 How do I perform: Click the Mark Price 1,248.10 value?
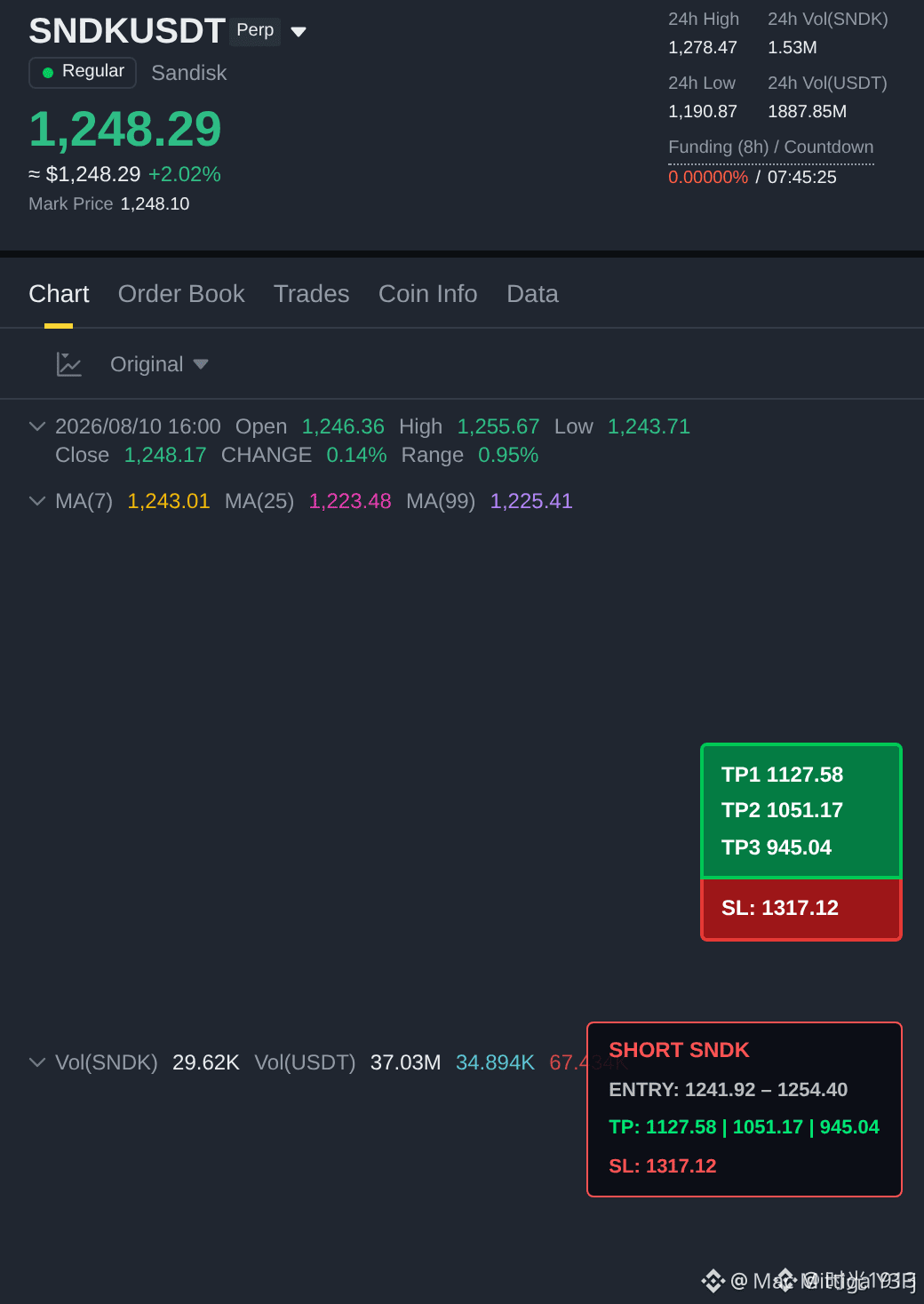(155, 203)
